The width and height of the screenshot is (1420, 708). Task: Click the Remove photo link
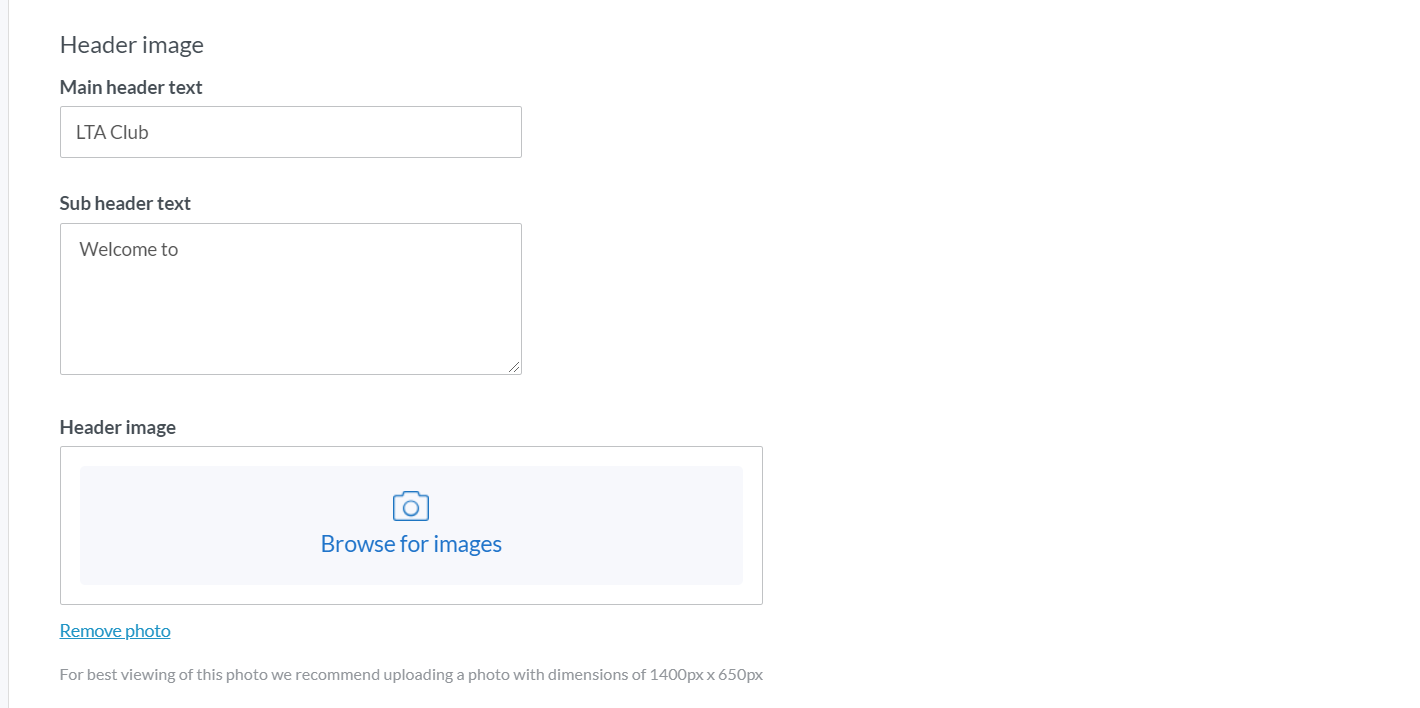(115, 631)
